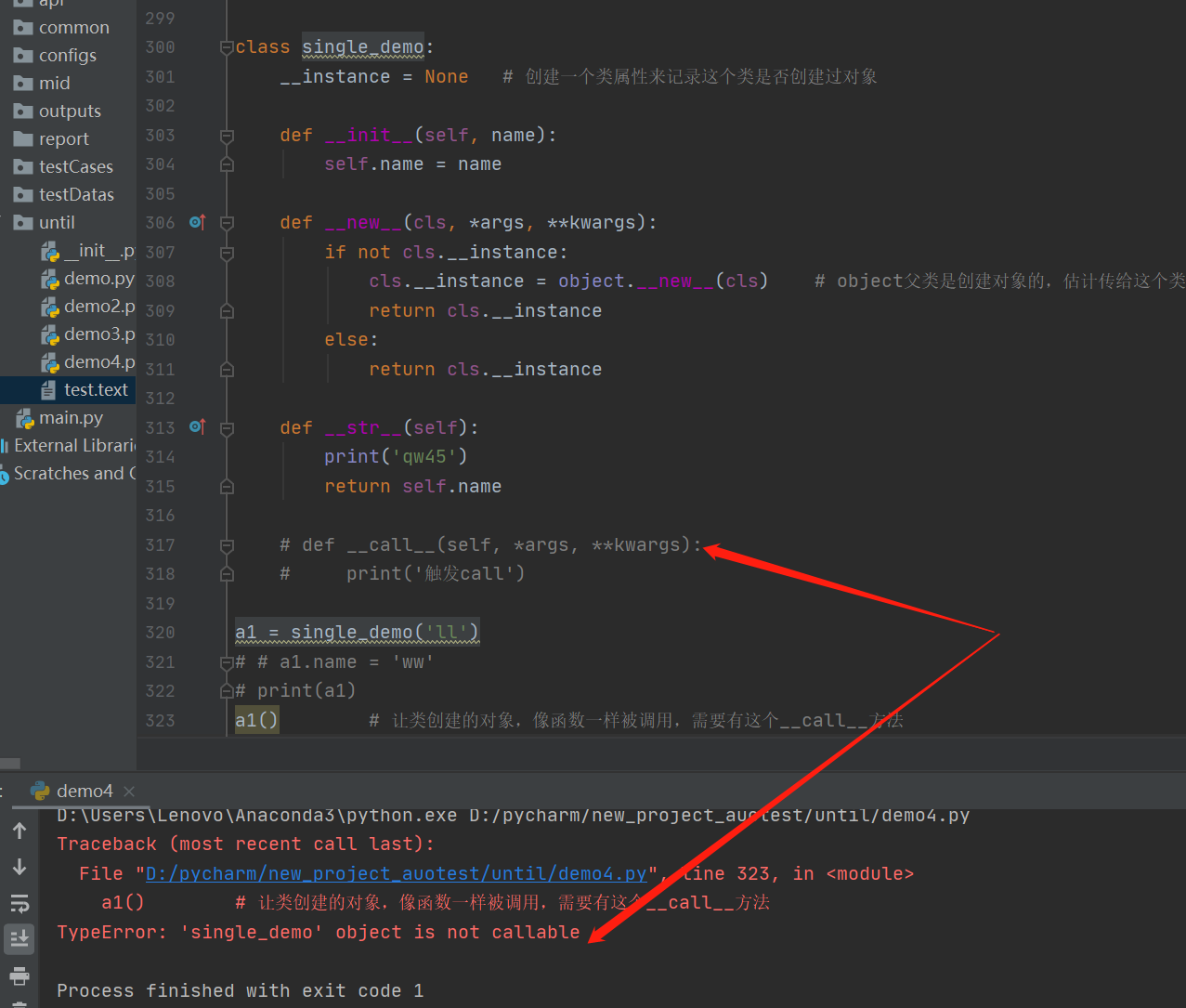
Task: Collapse the __new__ method fold on line 306
Action: pyautogui.click(x=227, y=223)
